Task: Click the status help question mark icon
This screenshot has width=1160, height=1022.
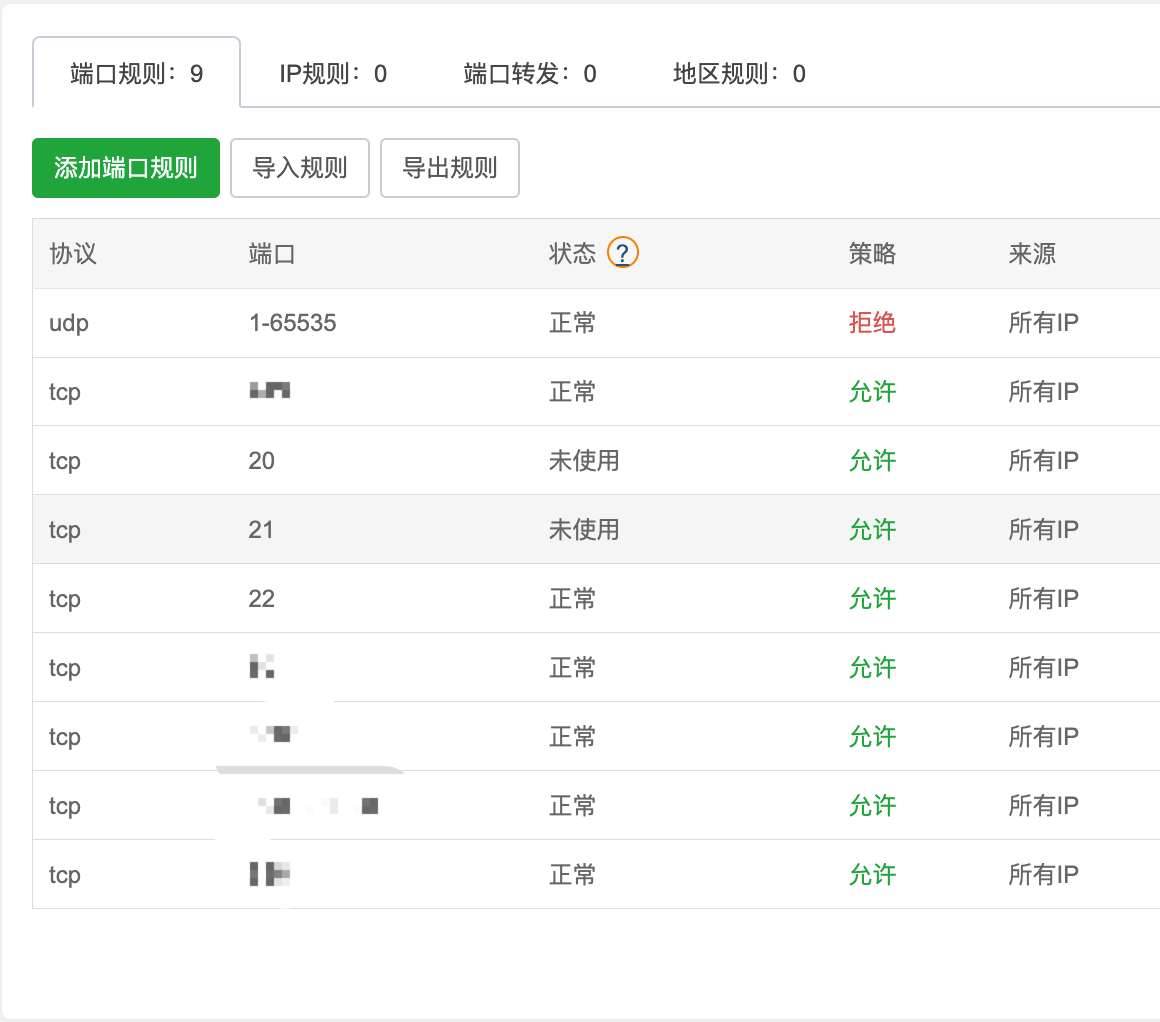Action: 622,254
